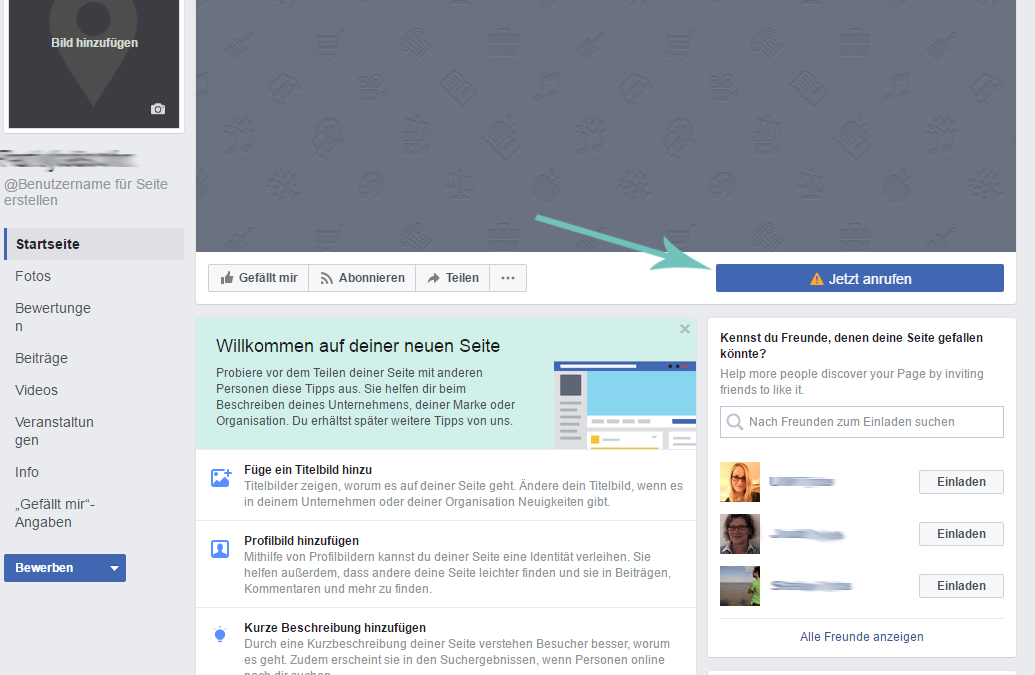Click the search magnifier icon in friend search
Viewport: 1035px width, 675px height.
735,422
